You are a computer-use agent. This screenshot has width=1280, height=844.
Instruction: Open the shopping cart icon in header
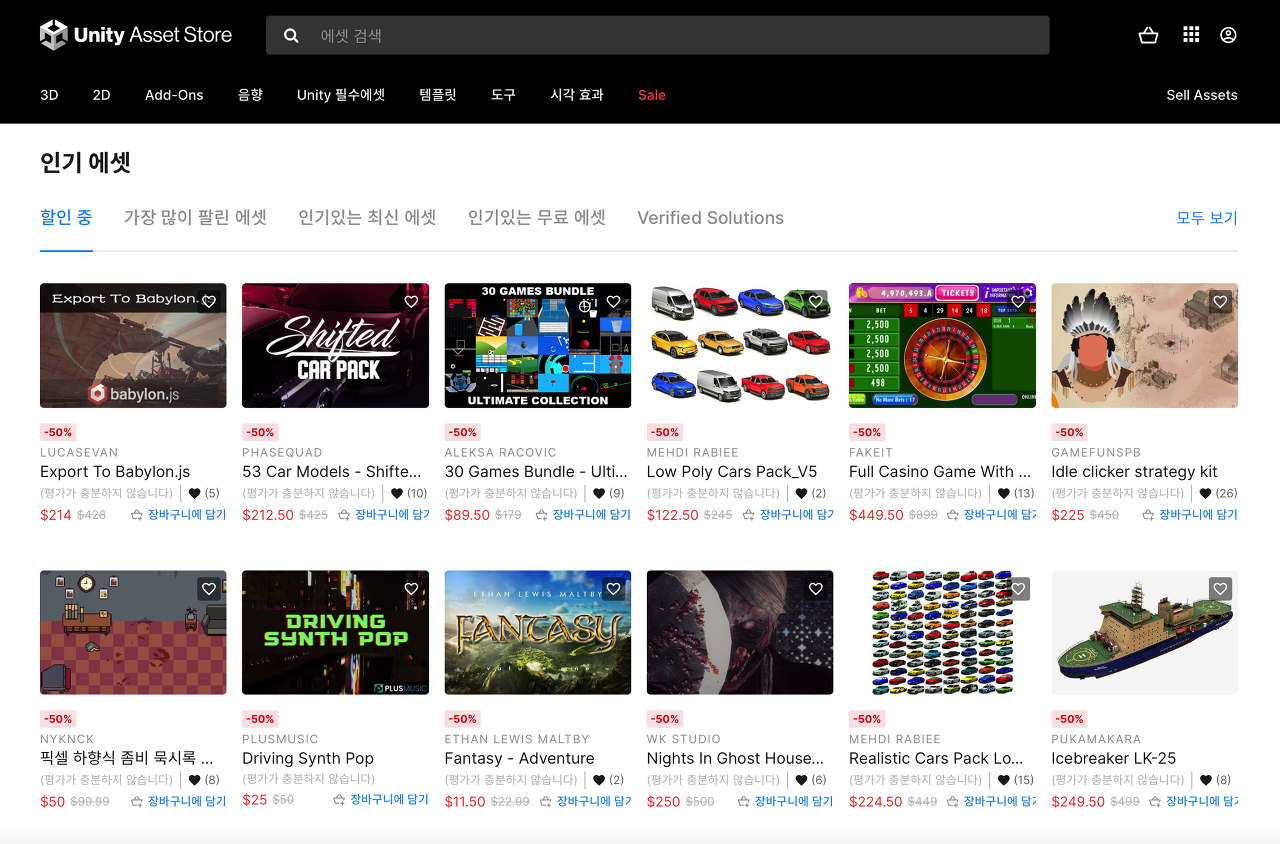point(1148,35)
